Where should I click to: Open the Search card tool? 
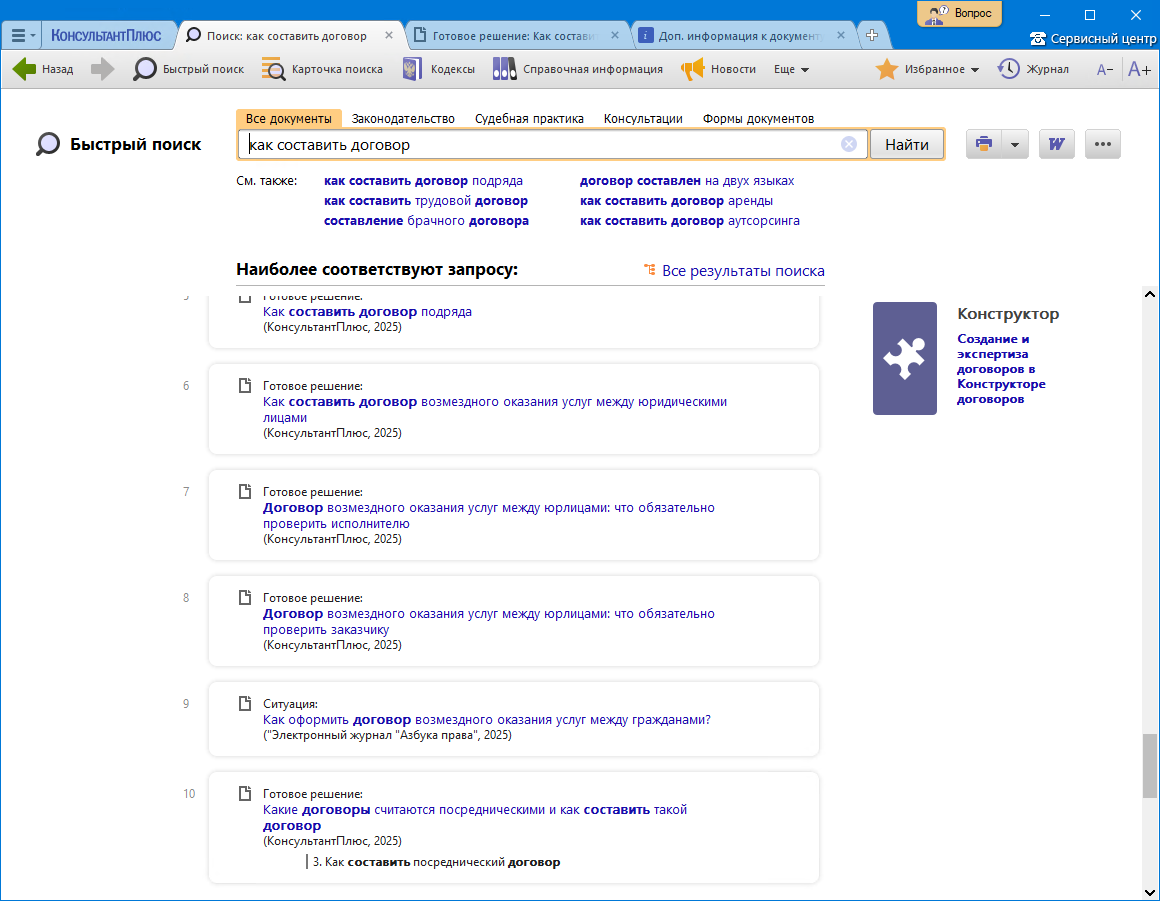click(273, 69)
